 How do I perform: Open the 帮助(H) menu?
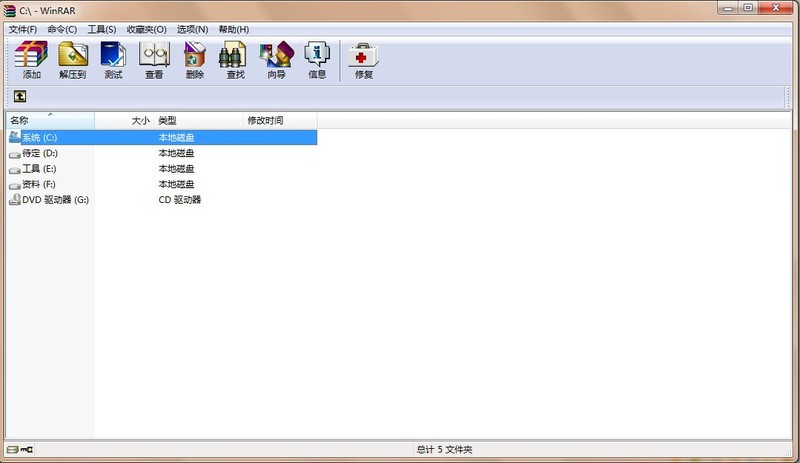point(234,30)
